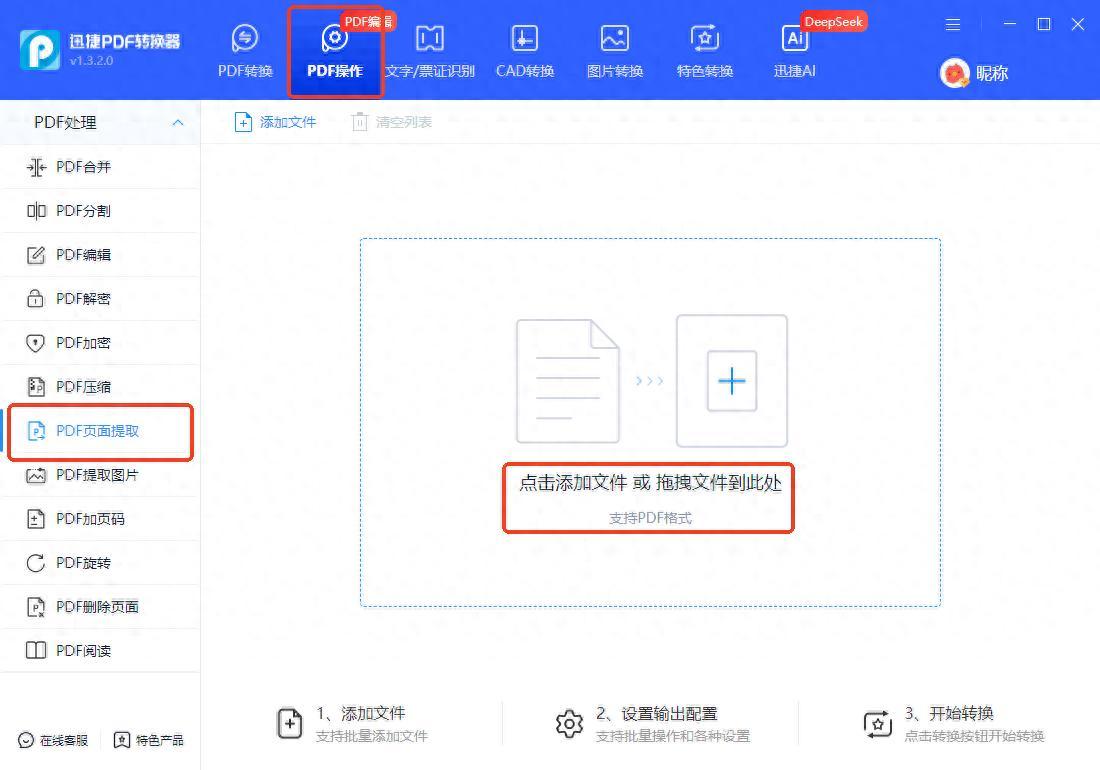1100x770 pixels.
Task: Launch the 迅捷AI icon
Action: click(x=795, y=39)
